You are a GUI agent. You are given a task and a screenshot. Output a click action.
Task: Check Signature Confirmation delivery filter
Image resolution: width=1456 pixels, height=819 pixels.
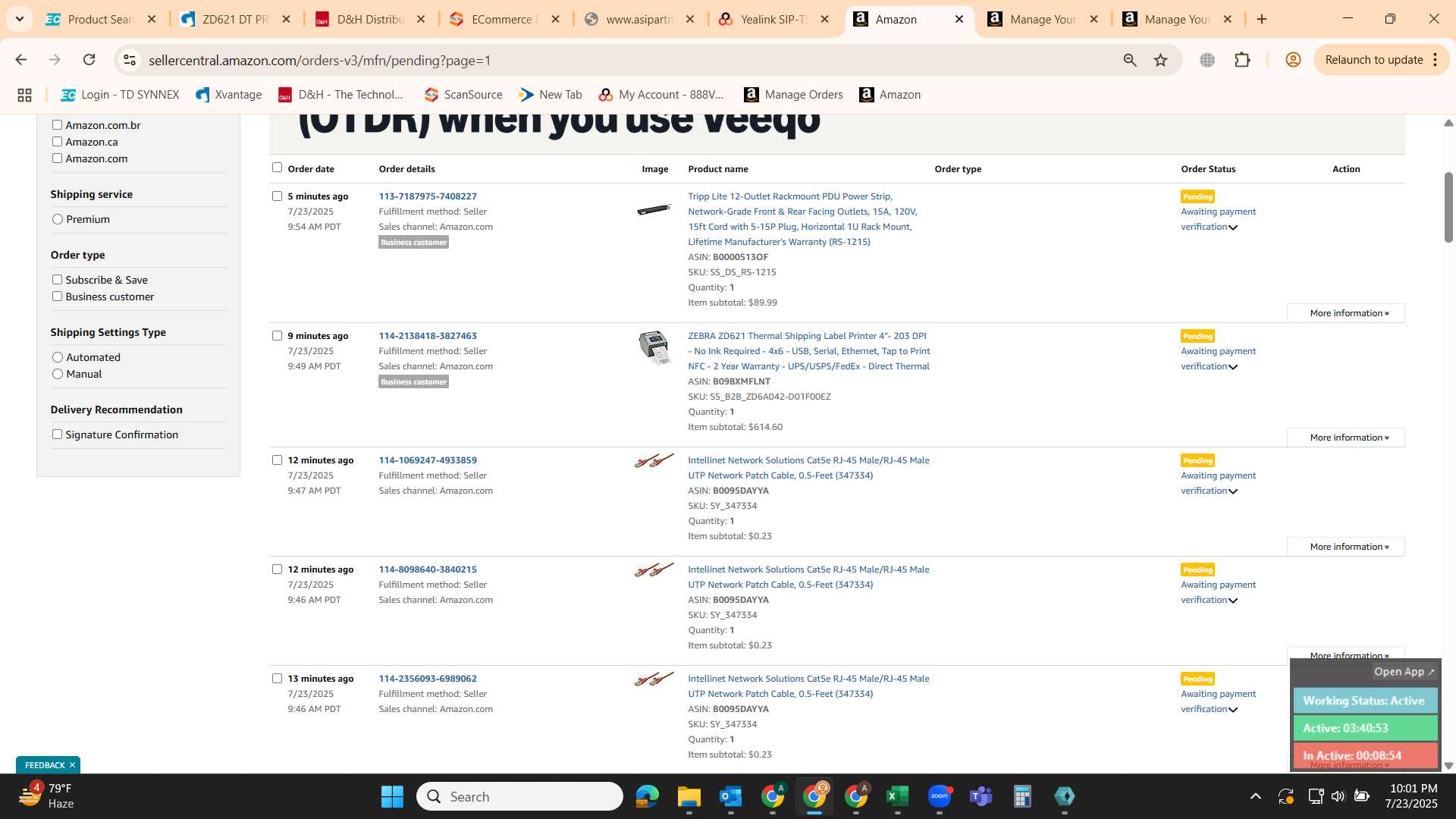tap(57, 435)
